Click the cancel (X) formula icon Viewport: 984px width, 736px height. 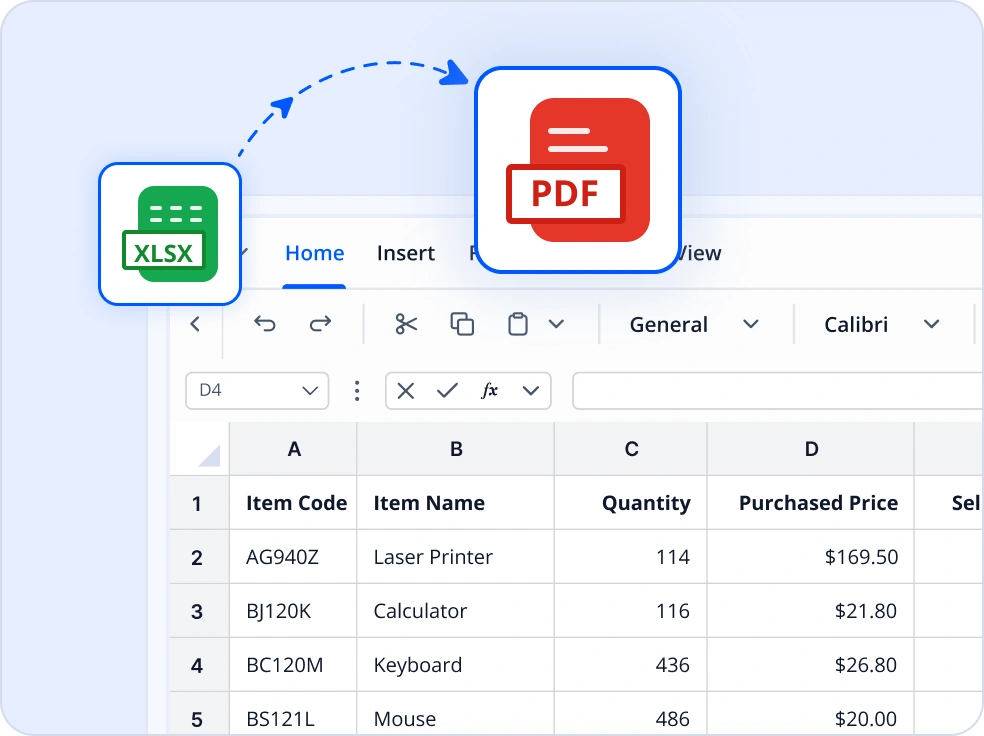point(405,391)
